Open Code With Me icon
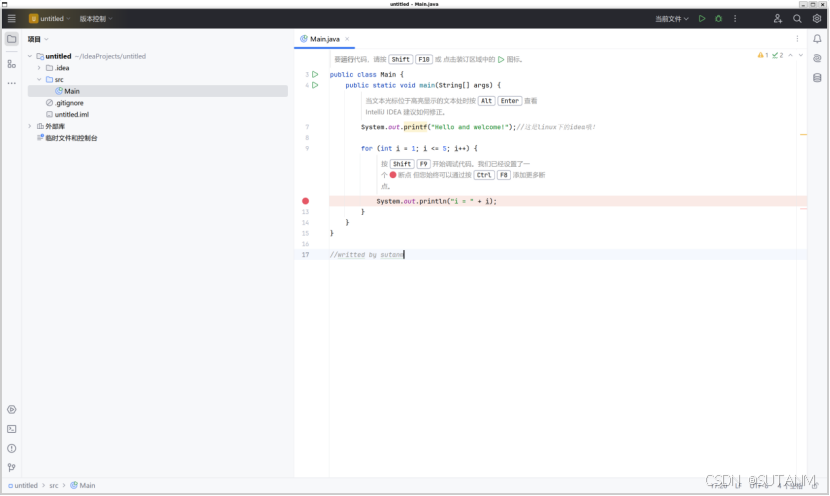 [778, 19]
